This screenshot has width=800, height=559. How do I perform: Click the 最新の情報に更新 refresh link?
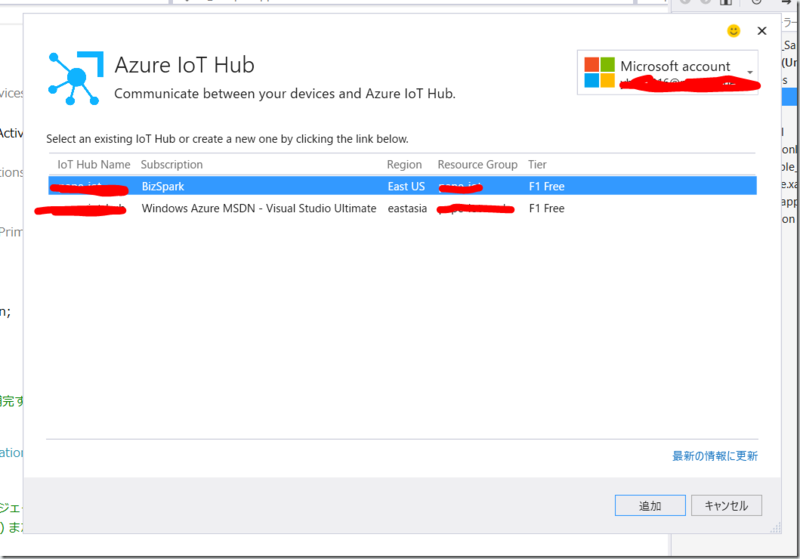click(714, 455)
